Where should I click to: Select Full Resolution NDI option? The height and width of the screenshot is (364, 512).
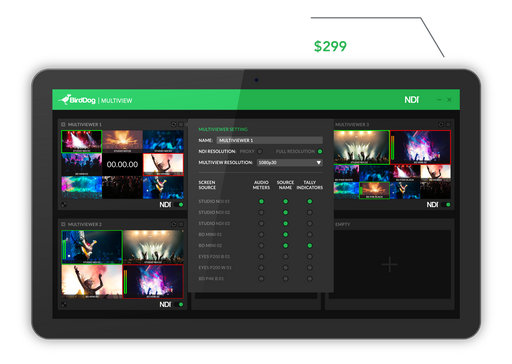(x=320, y=152)
